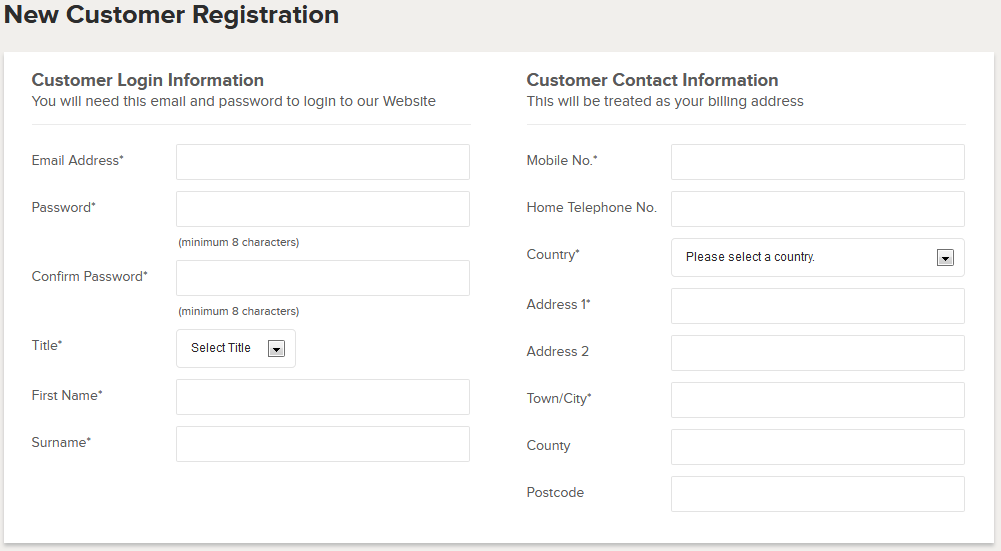This screenshot has height=551, width=1001.
Task: Select the Confirm Password field
Action: coord(323,278)
